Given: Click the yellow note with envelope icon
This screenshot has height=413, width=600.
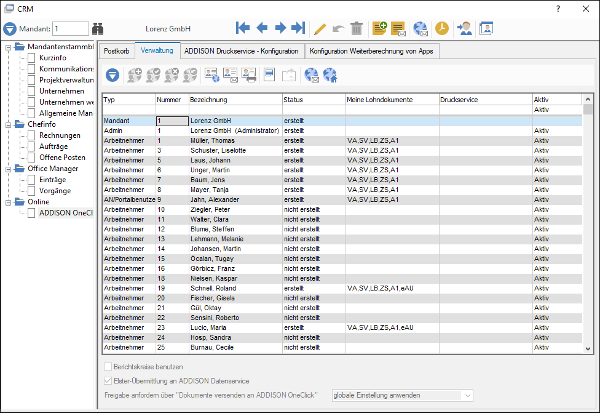Looking at the screenshot, I should tap(398, 29).
